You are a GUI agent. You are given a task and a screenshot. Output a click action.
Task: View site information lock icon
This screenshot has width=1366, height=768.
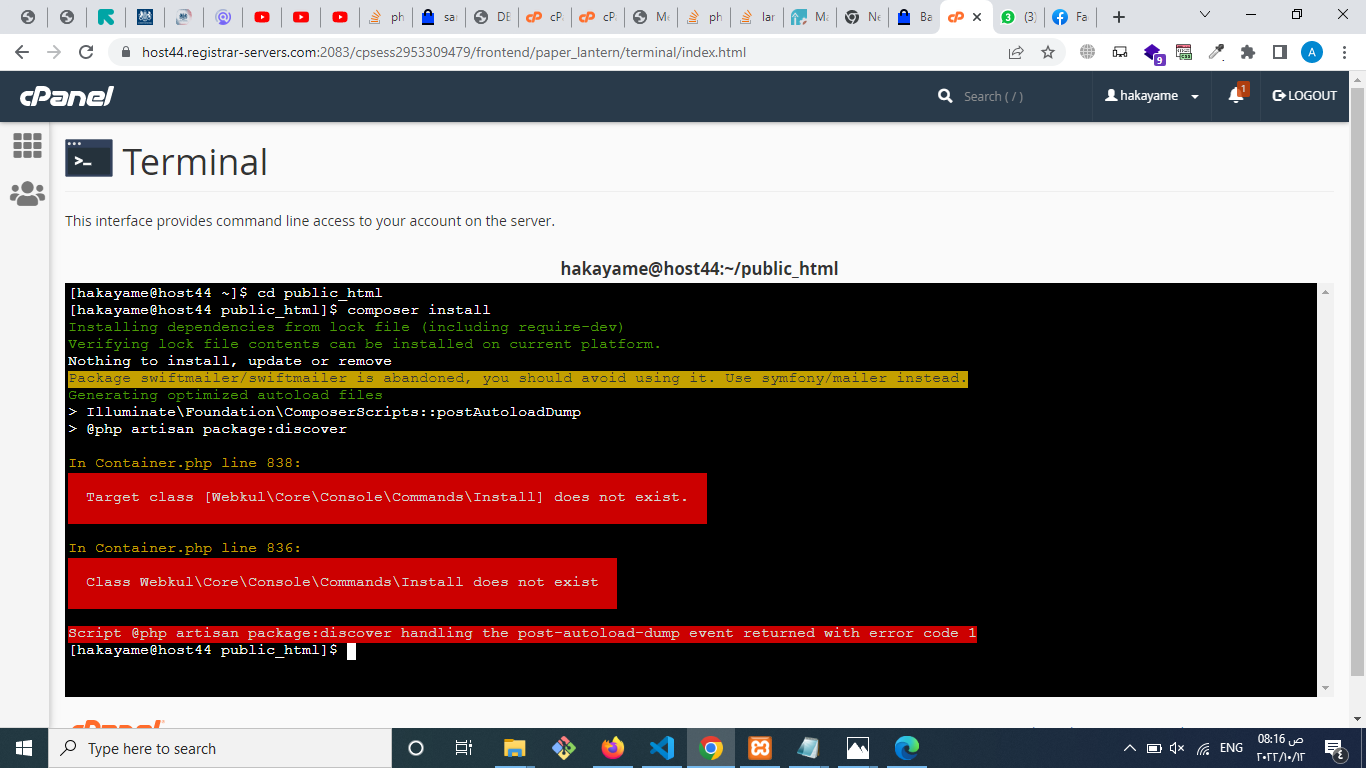pyautogui.click(x=125, y=53)
